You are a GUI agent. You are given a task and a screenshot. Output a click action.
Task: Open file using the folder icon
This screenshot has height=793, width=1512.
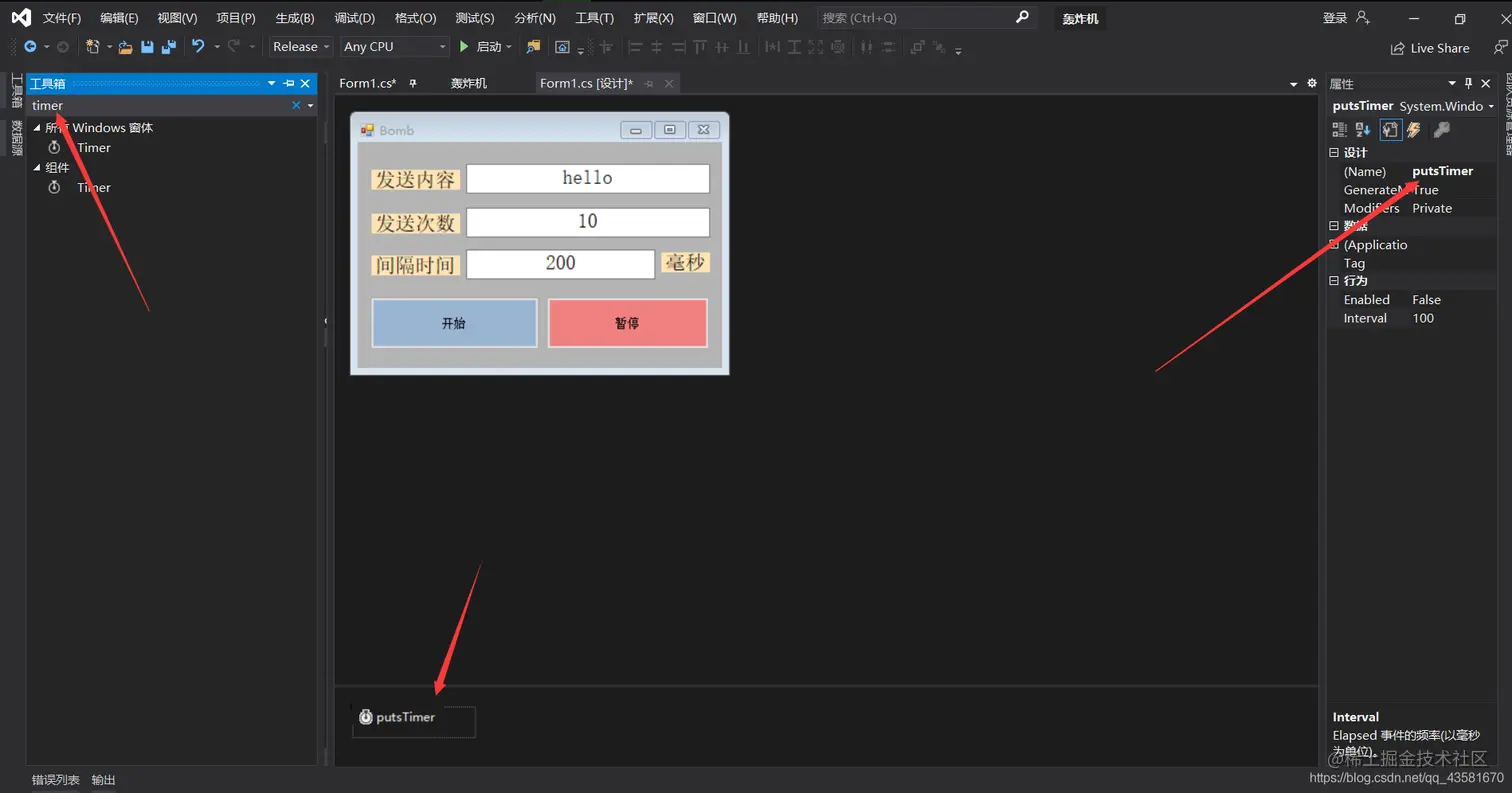pos(125,47)
